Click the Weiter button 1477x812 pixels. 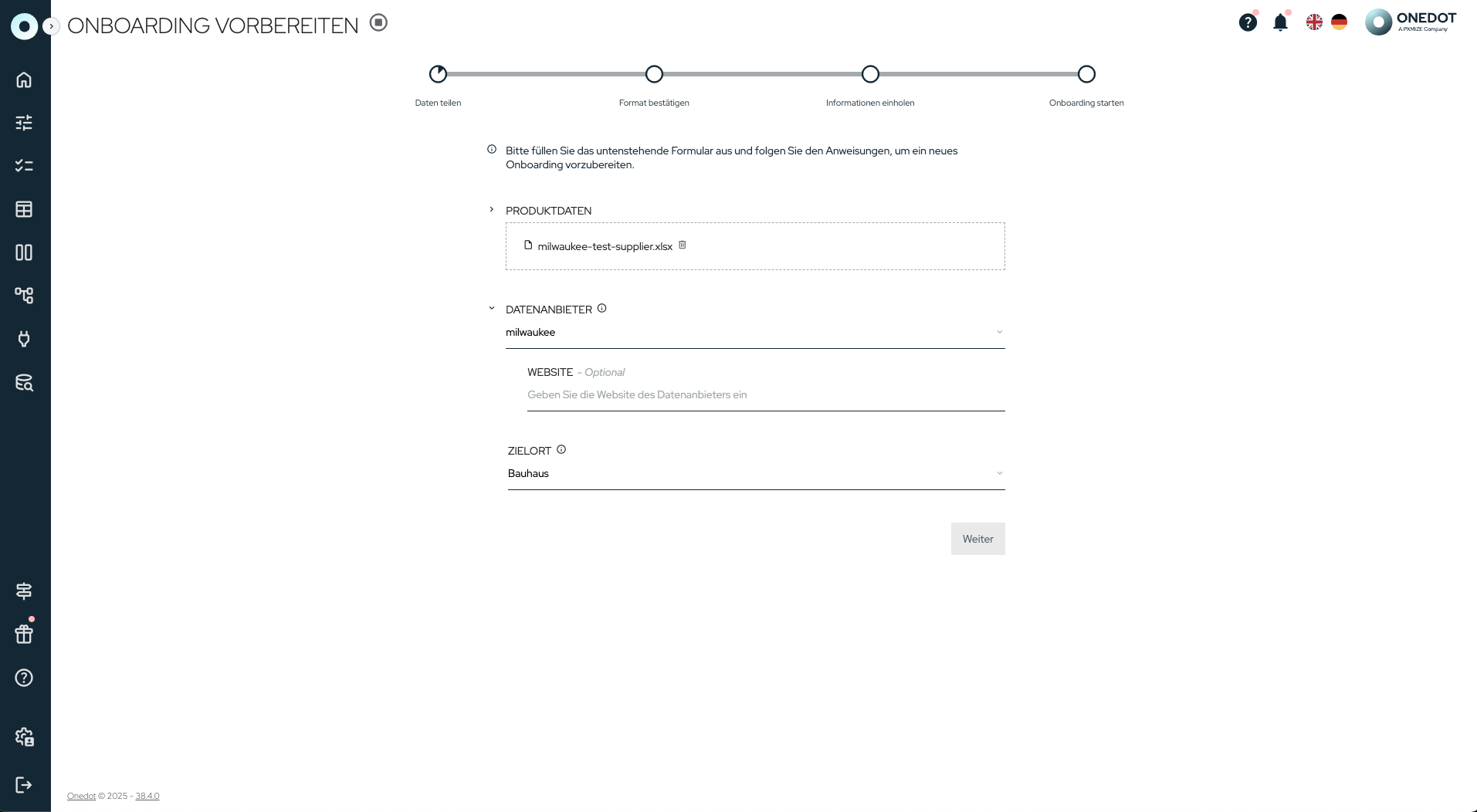coord(977,539)
